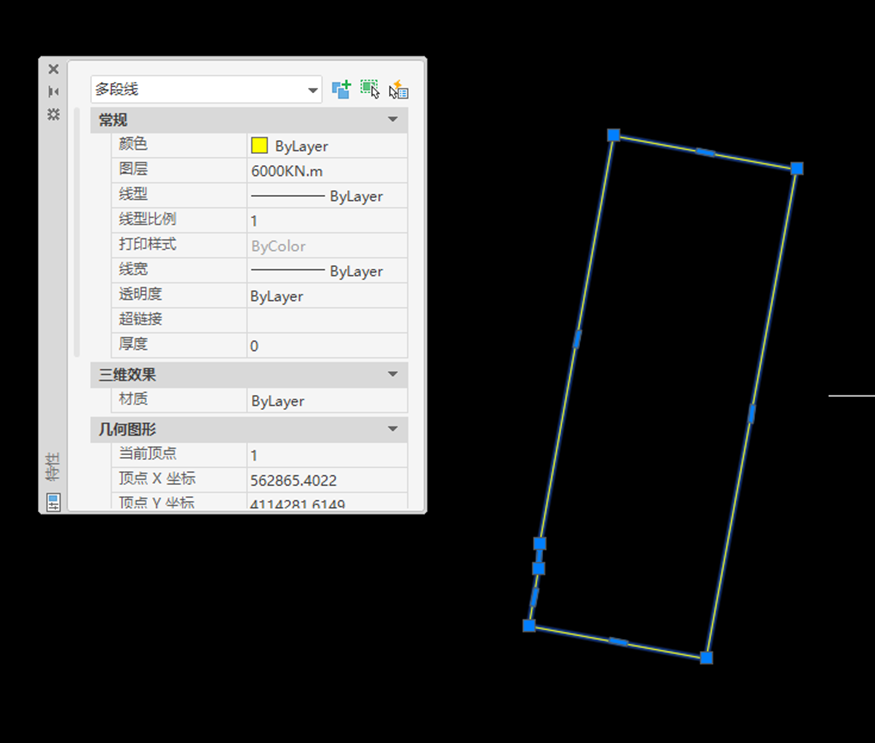The image size is (875, 743).
Task: Select the 厚度 property label
Action: click(133, 344)
